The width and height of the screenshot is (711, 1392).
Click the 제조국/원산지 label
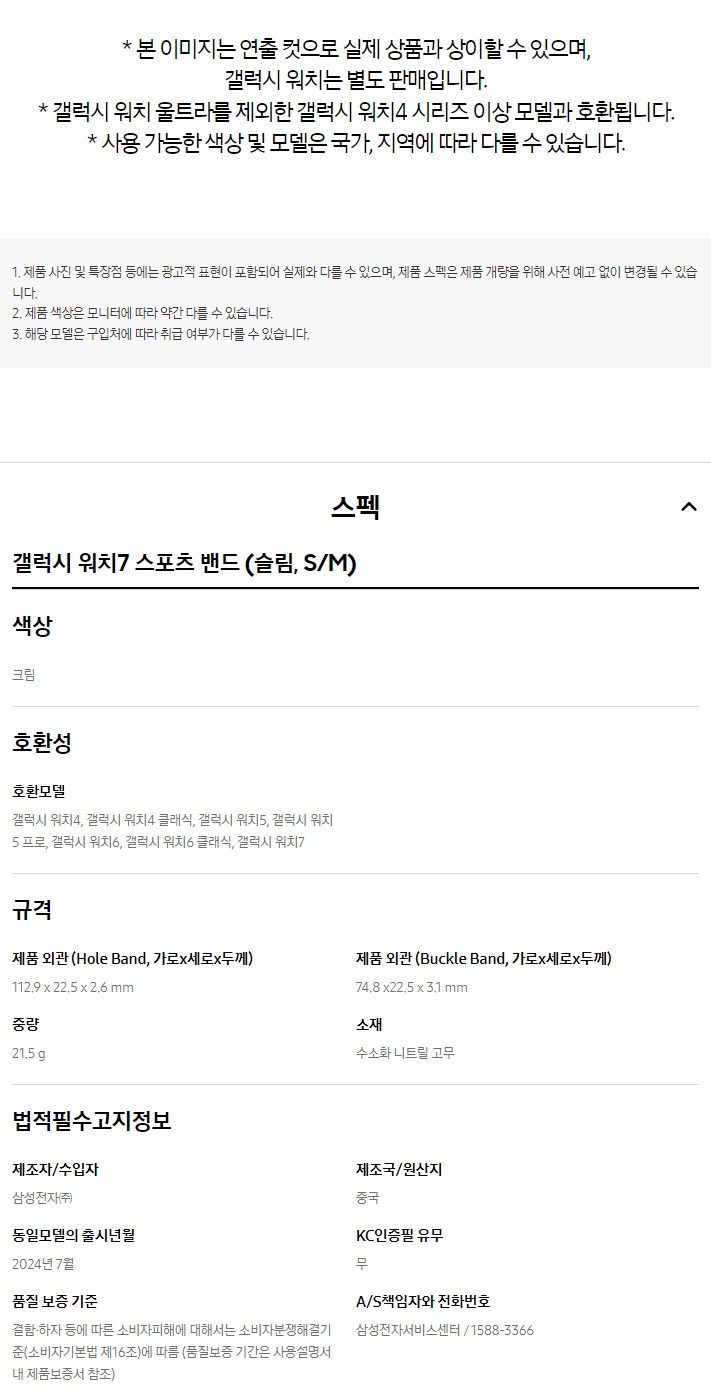(x=399, y=1169)
